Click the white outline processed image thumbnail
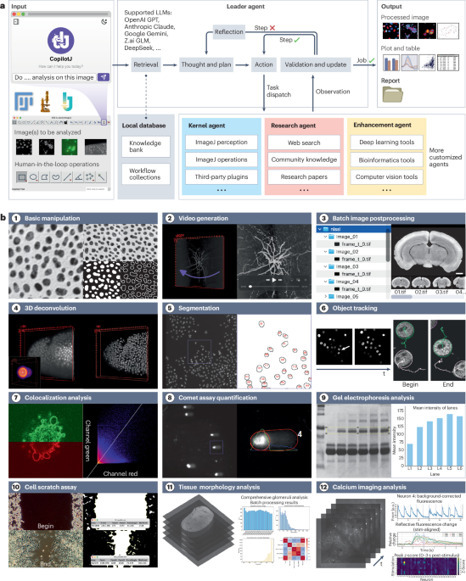This screenshot has height=581, width=466. click(448, 31)
